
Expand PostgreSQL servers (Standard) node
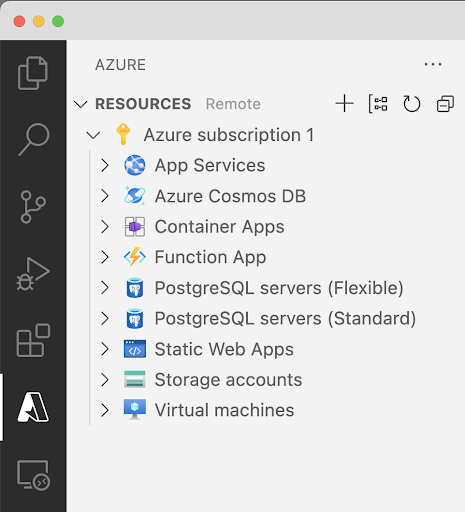105,318
